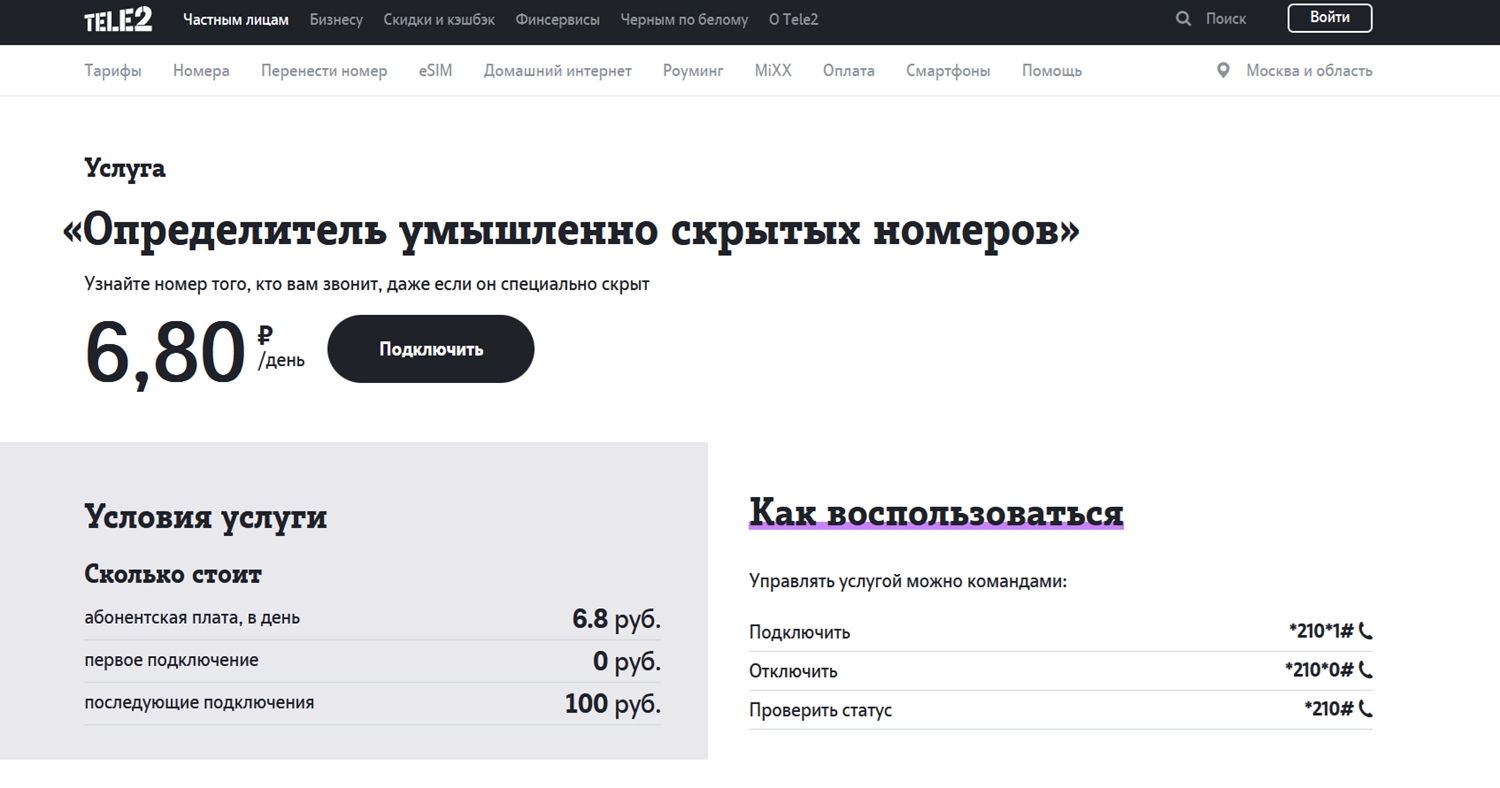1500x788 pixels.
Task: Click the Управлять услугой можно командами text
Action: point(908,580)
